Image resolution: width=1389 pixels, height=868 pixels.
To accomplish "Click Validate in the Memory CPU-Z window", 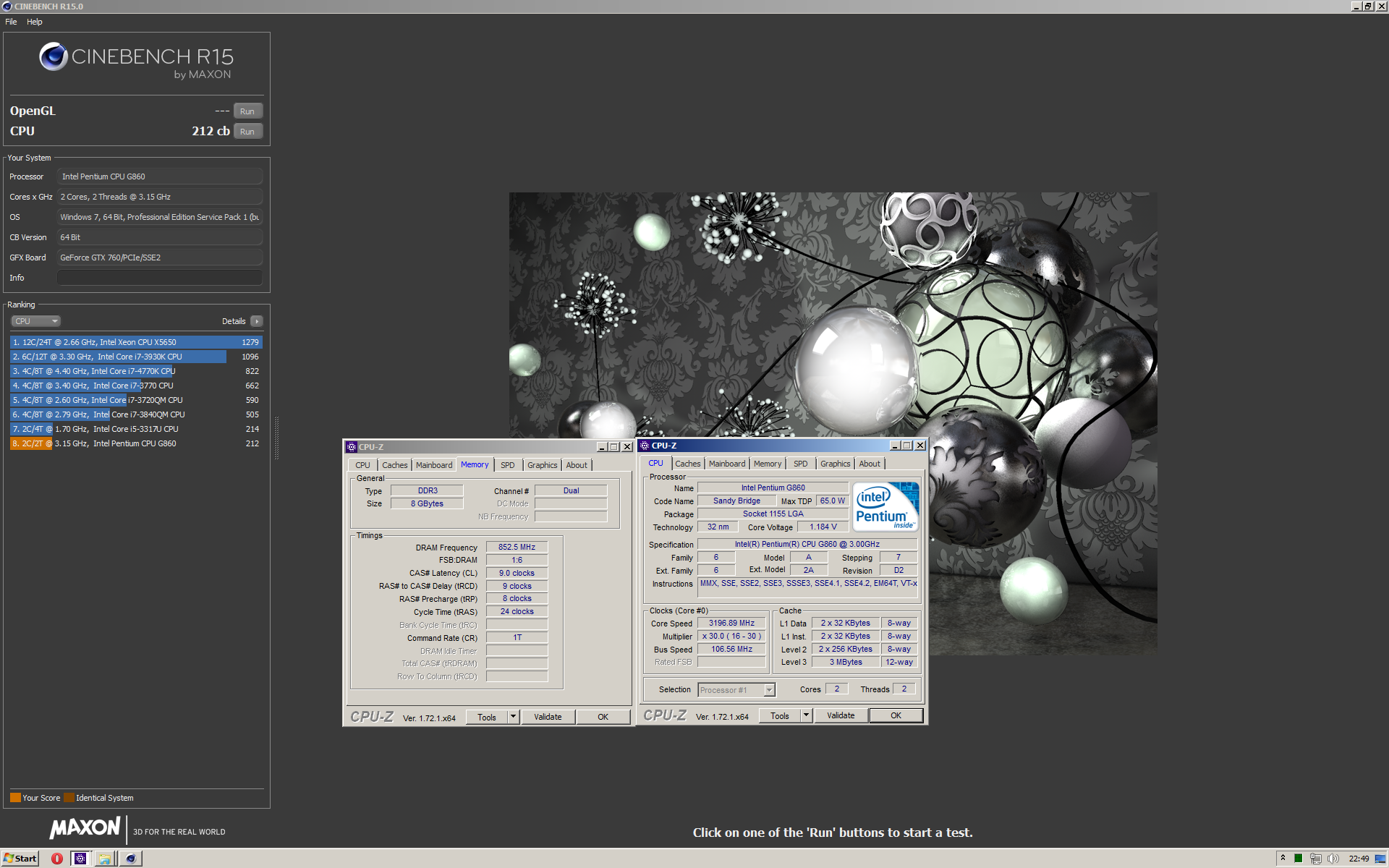I will click(548, 717).
